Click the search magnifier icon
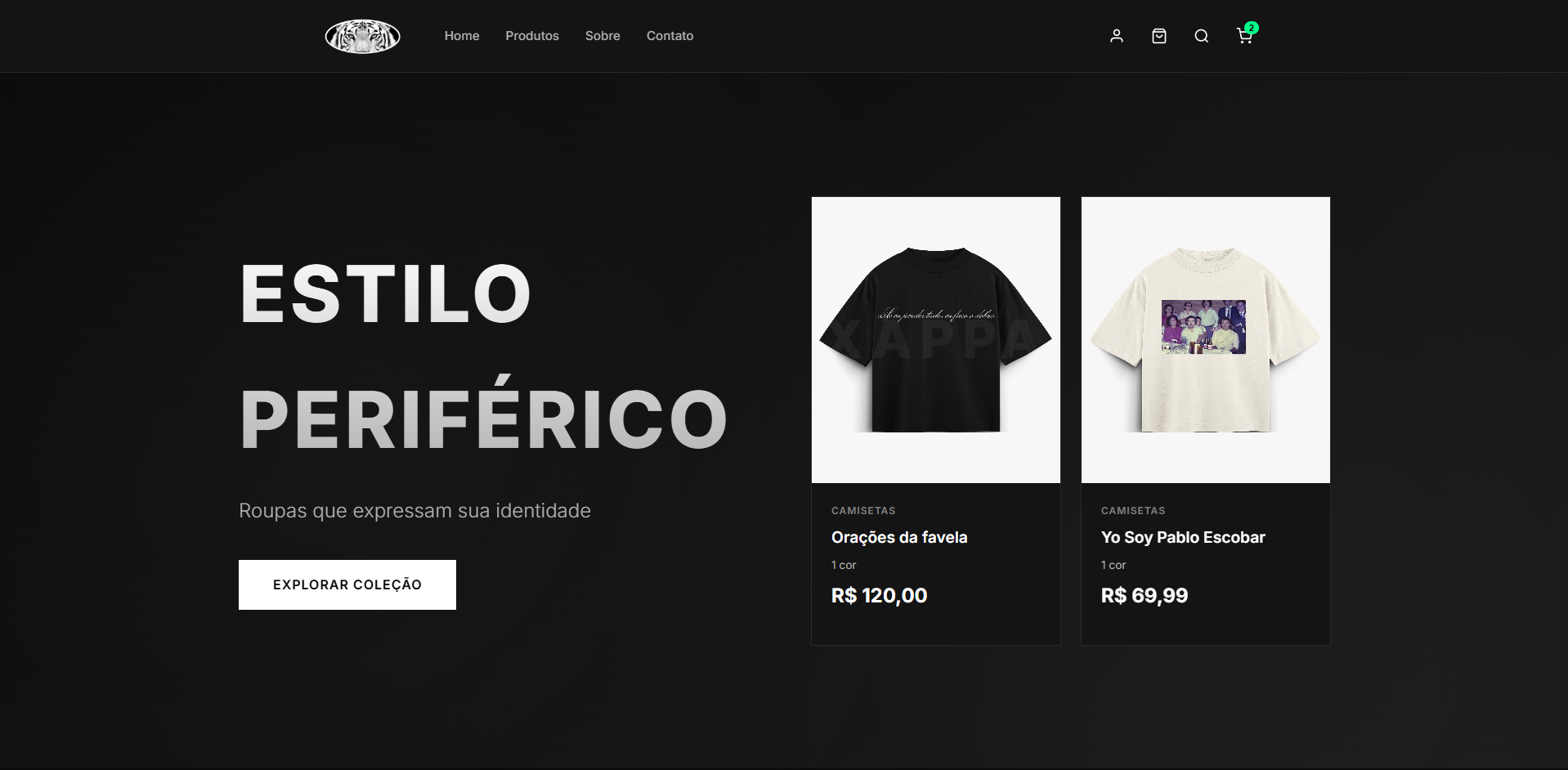1568x770 pixels. click(1202, 36)
